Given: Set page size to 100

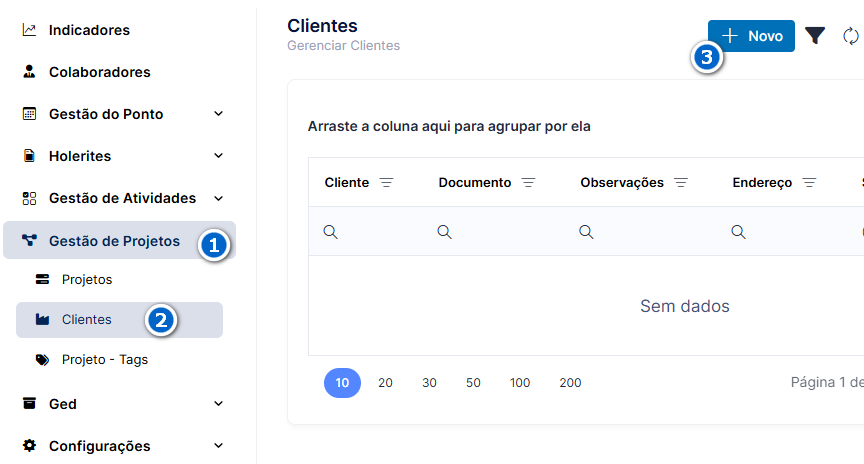Looking at the screenshot, I should (x=520, y=382).
